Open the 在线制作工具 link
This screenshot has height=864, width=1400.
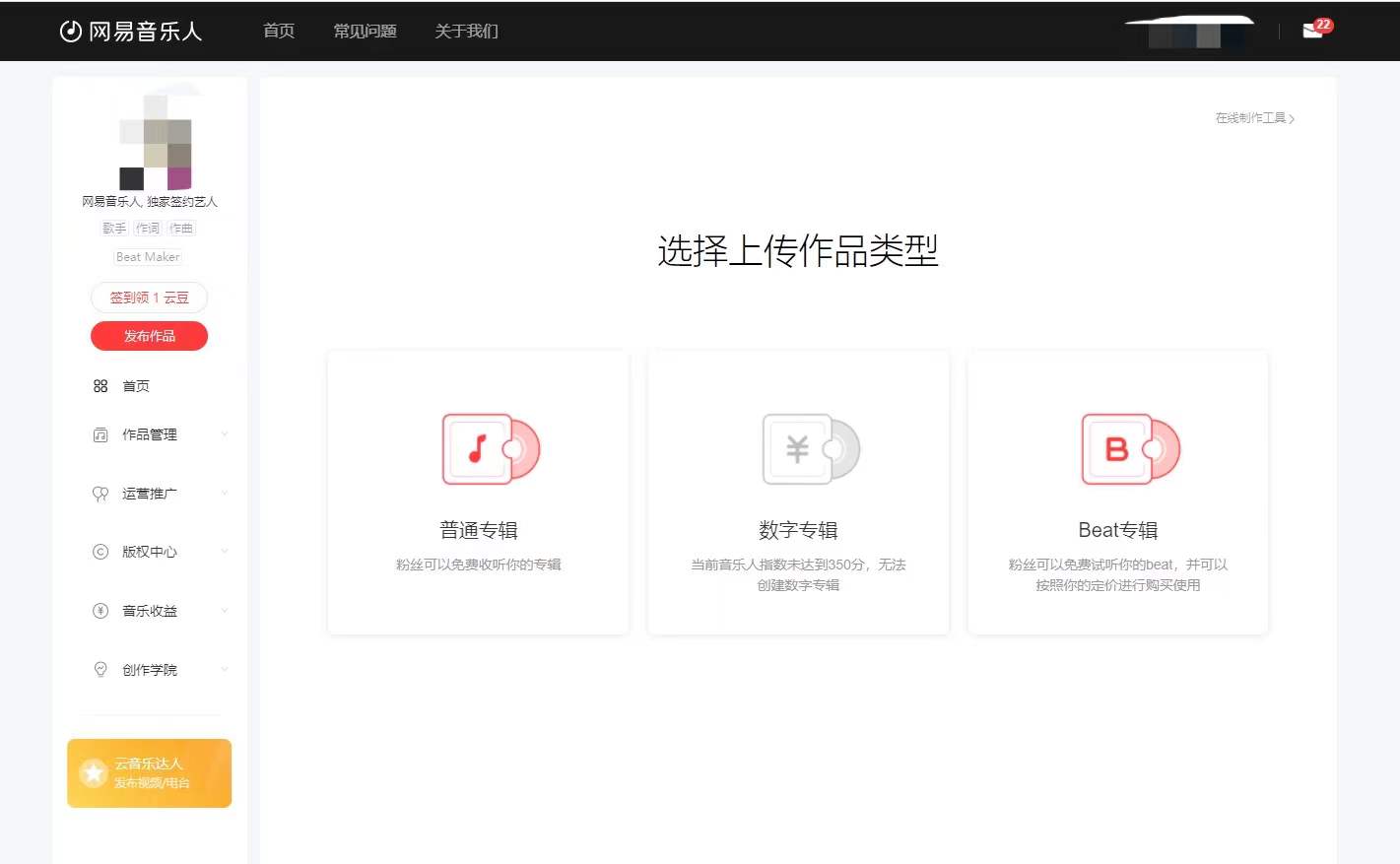(x=1254, y=118)
